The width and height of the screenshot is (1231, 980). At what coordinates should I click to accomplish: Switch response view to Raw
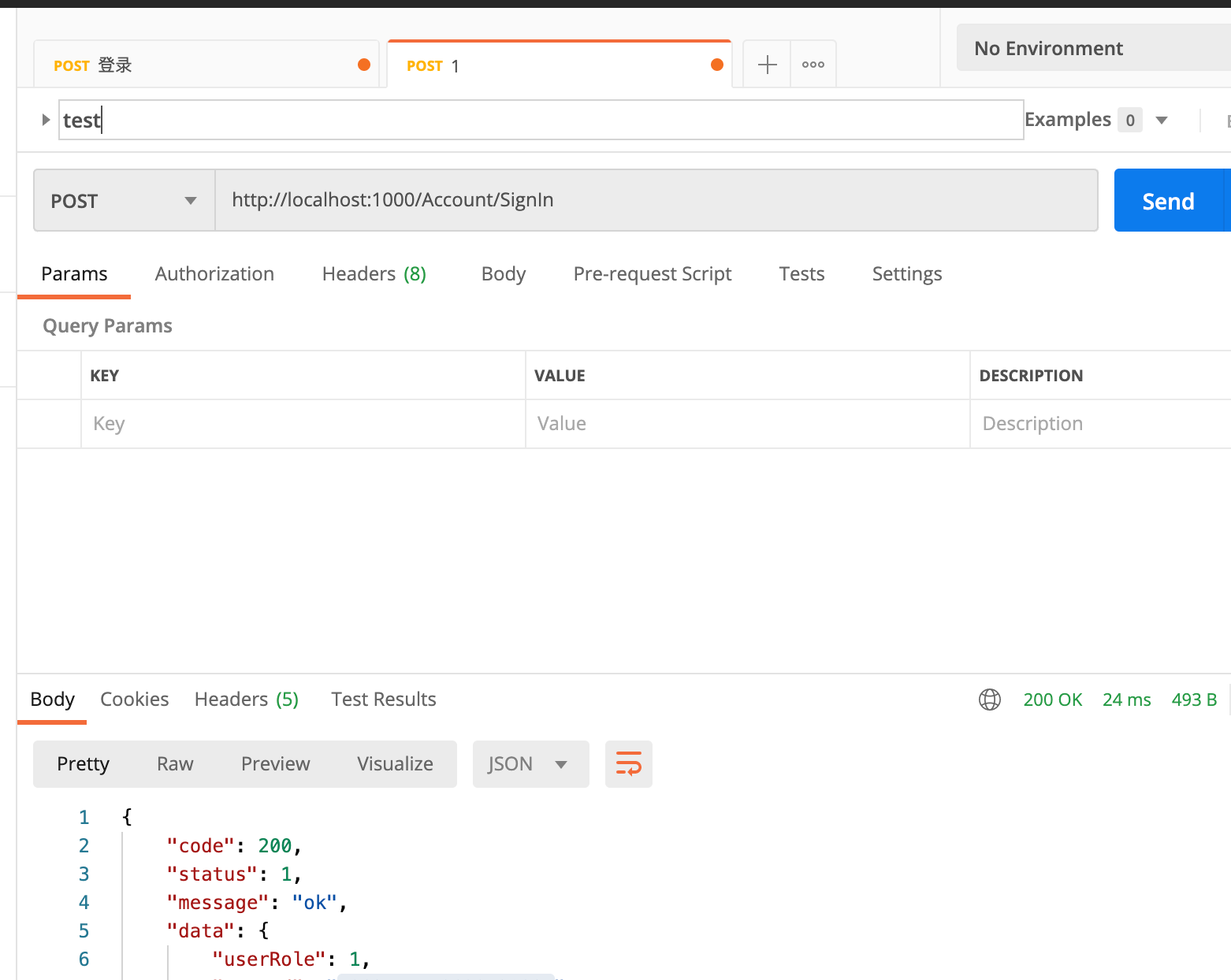[175, 764]
